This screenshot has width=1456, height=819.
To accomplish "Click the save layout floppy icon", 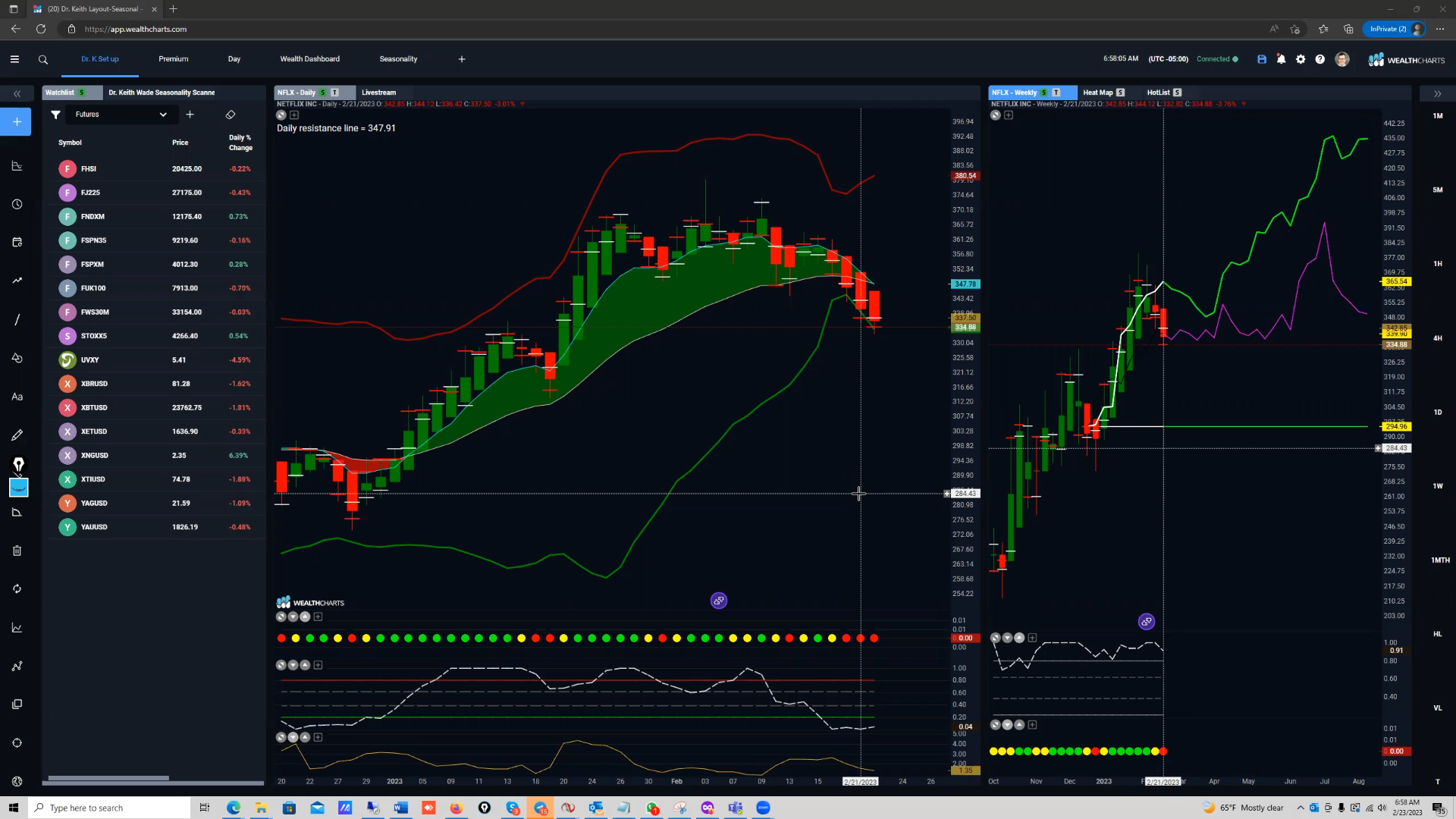I will point(1262,59).
